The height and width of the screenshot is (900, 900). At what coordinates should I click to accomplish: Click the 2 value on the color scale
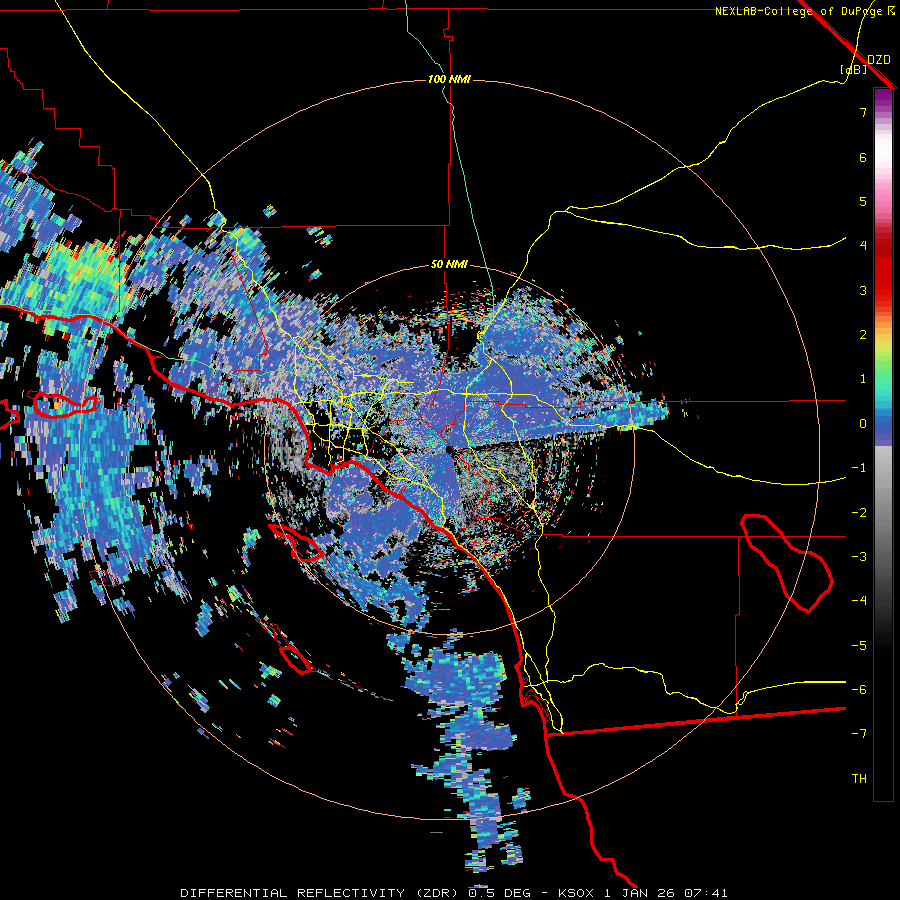click(x=863, y=335)
